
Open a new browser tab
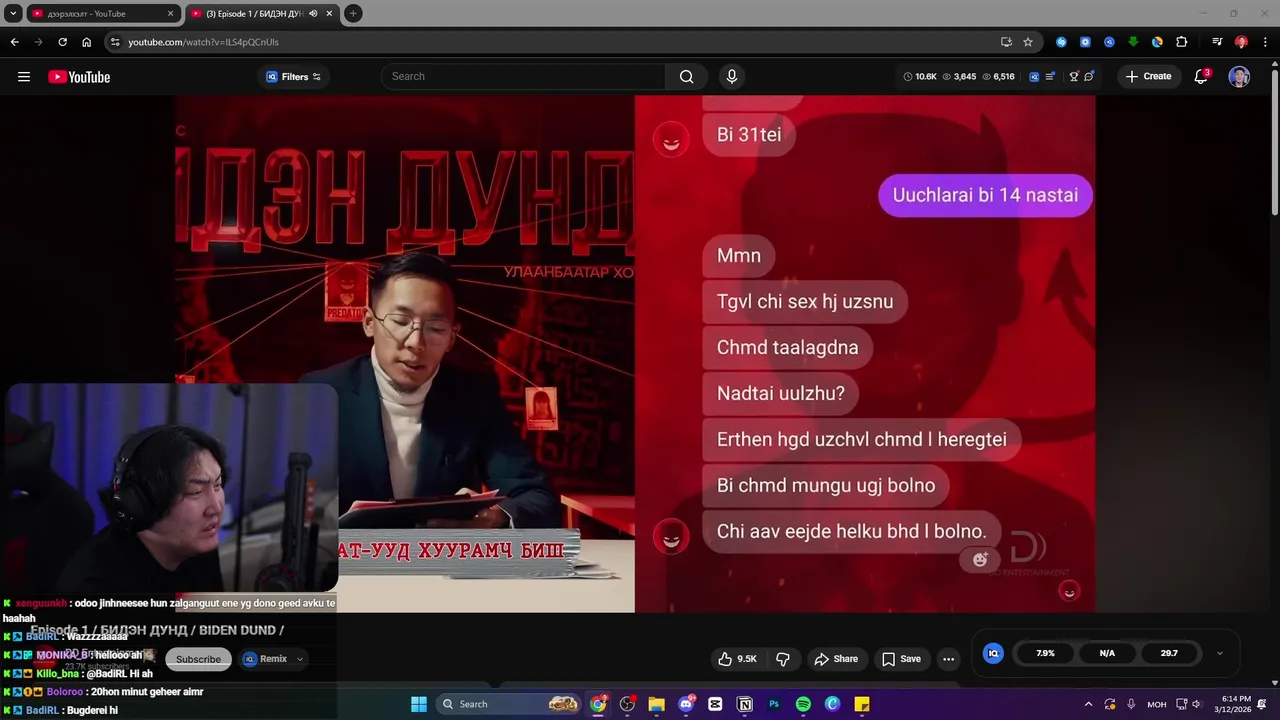353,14
